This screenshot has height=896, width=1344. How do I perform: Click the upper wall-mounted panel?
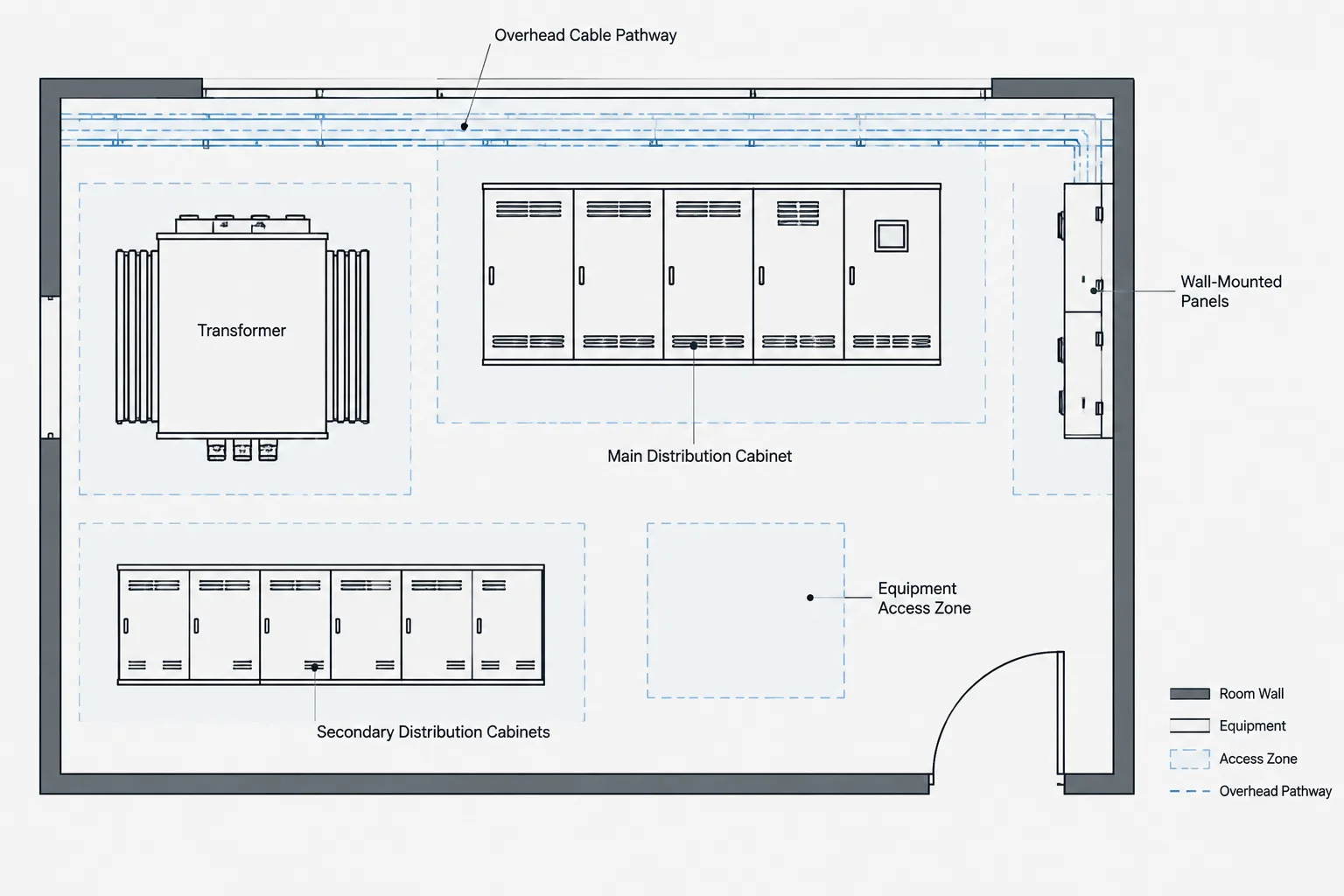coord(1083,248)
